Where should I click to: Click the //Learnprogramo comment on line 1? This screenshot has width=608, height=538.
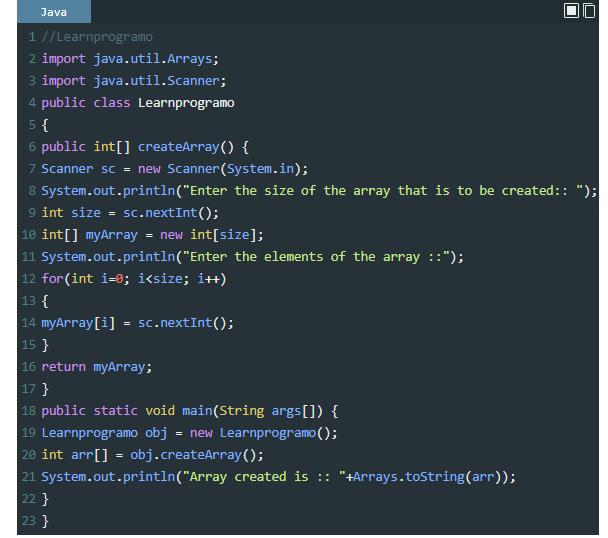click(97, 37)
